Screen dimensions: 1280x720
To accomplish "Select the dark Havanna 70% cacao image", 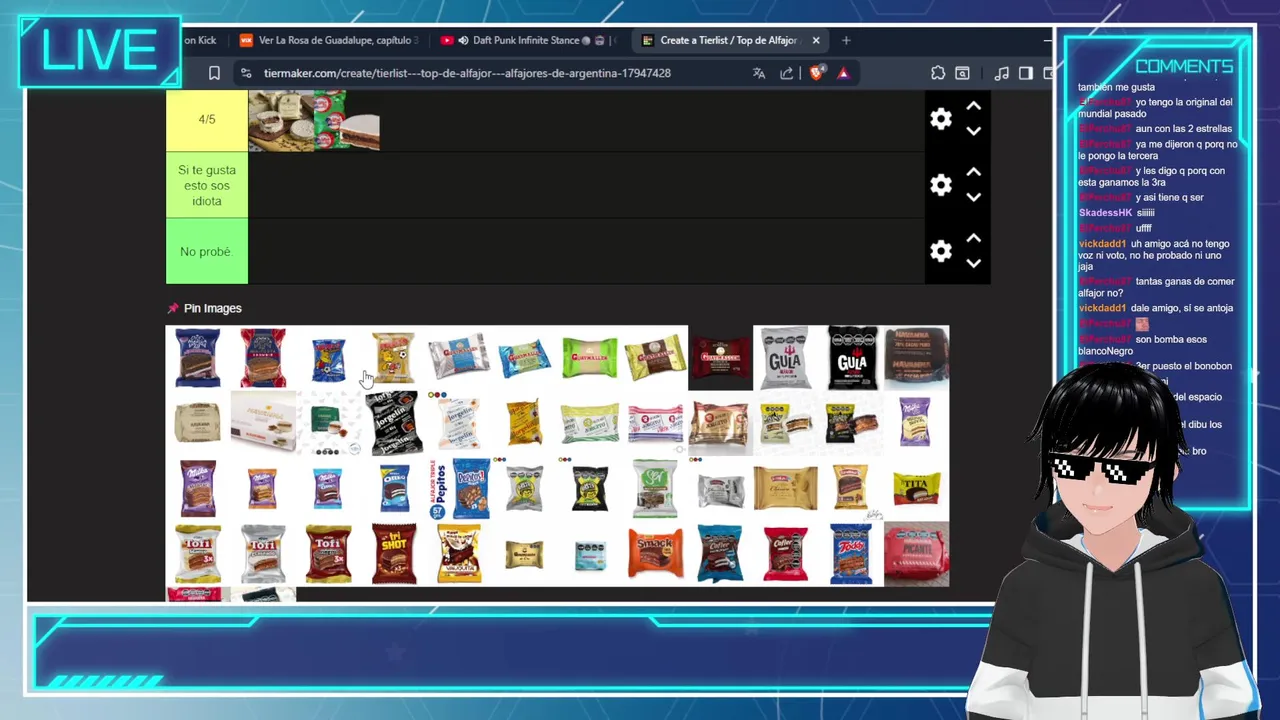I will click(916, 358).
